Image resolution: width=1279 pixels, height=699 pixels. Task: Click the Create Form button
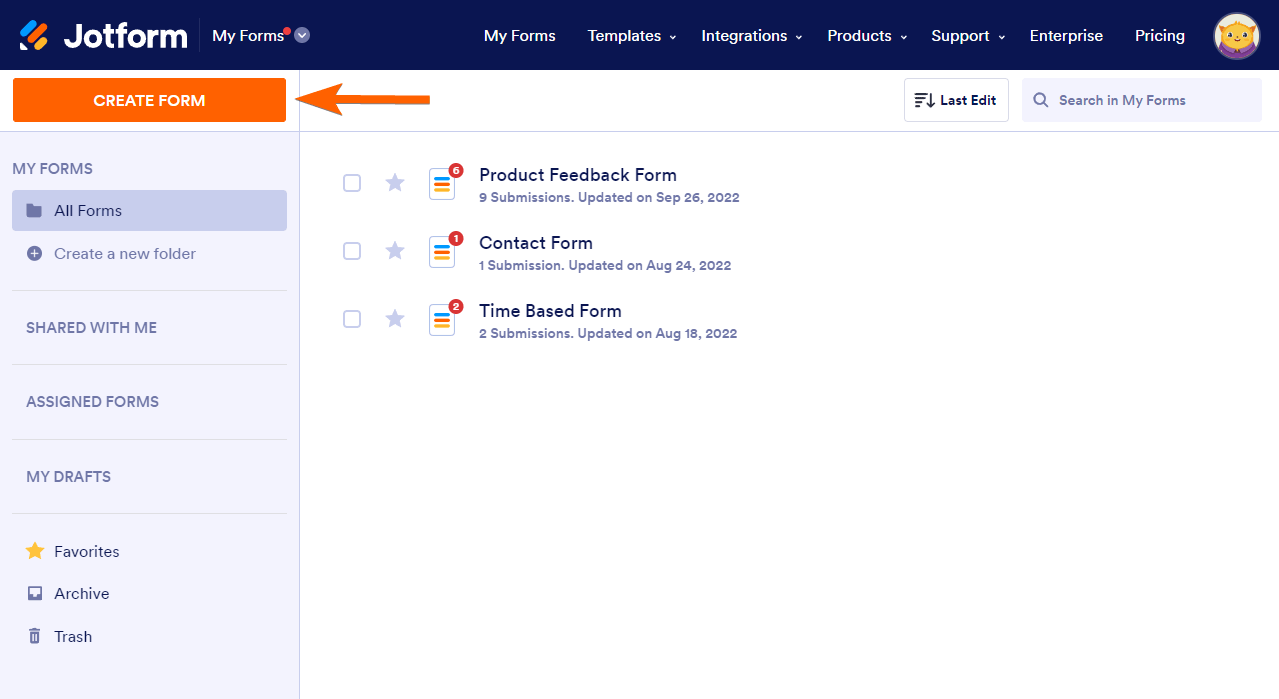149,100
